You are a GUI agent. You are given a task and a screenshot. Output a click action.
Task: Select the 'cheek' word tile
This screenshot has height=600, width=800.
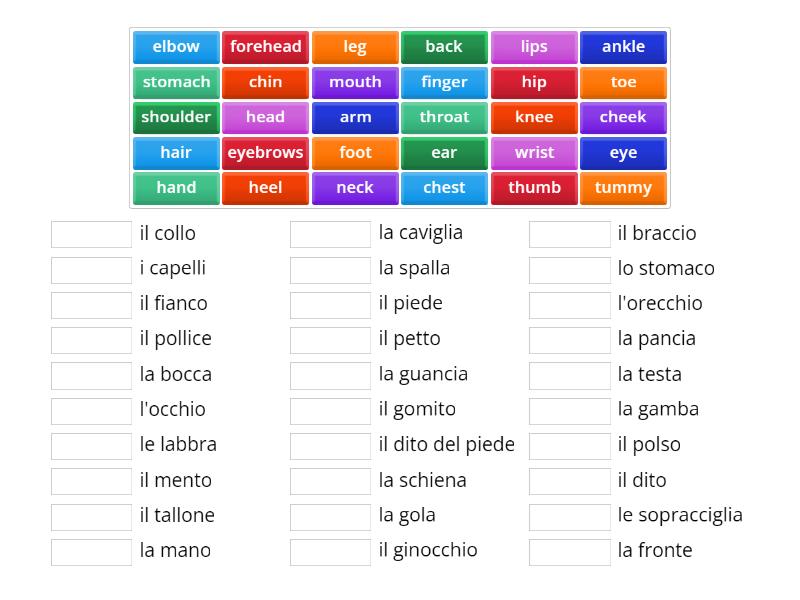(x=623, y=117)
